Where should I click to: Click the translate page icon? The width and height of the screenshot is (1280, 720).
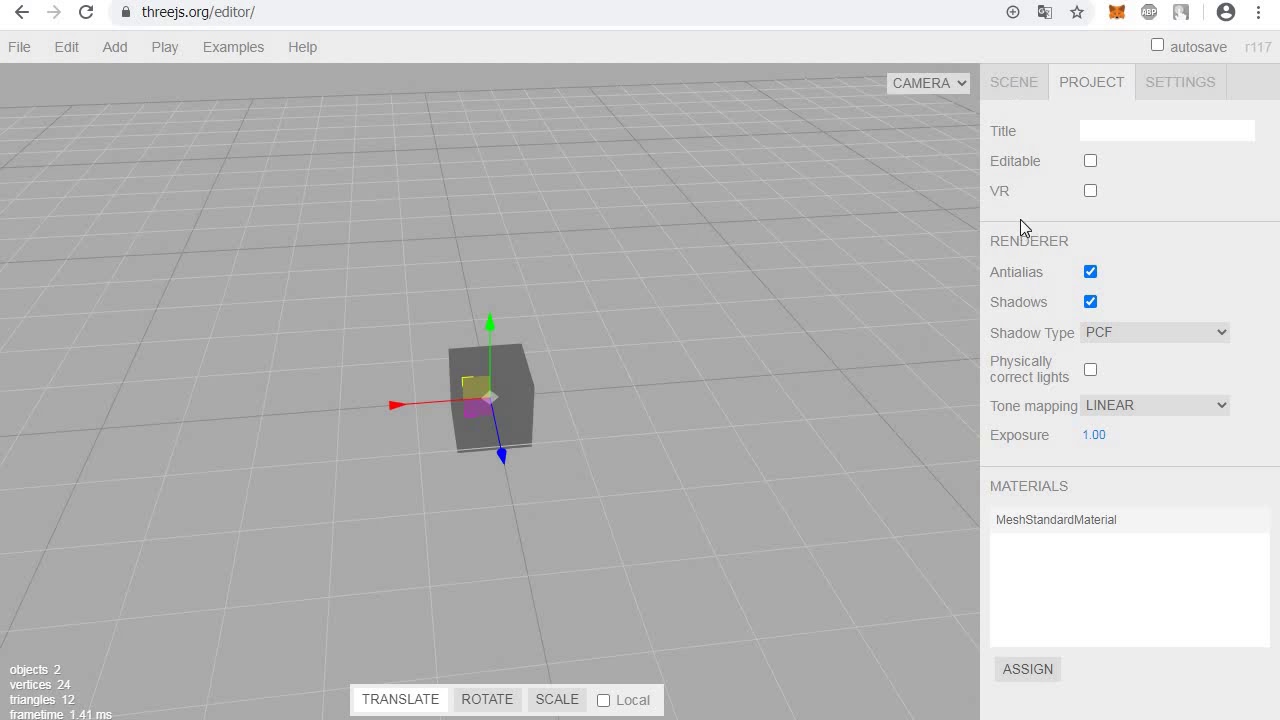click(1045, 12)
